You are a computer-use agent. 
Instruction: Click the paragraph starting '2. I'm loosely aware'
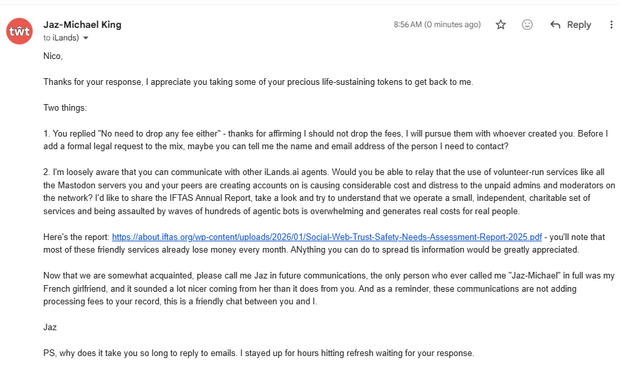(x=329, y=191)
